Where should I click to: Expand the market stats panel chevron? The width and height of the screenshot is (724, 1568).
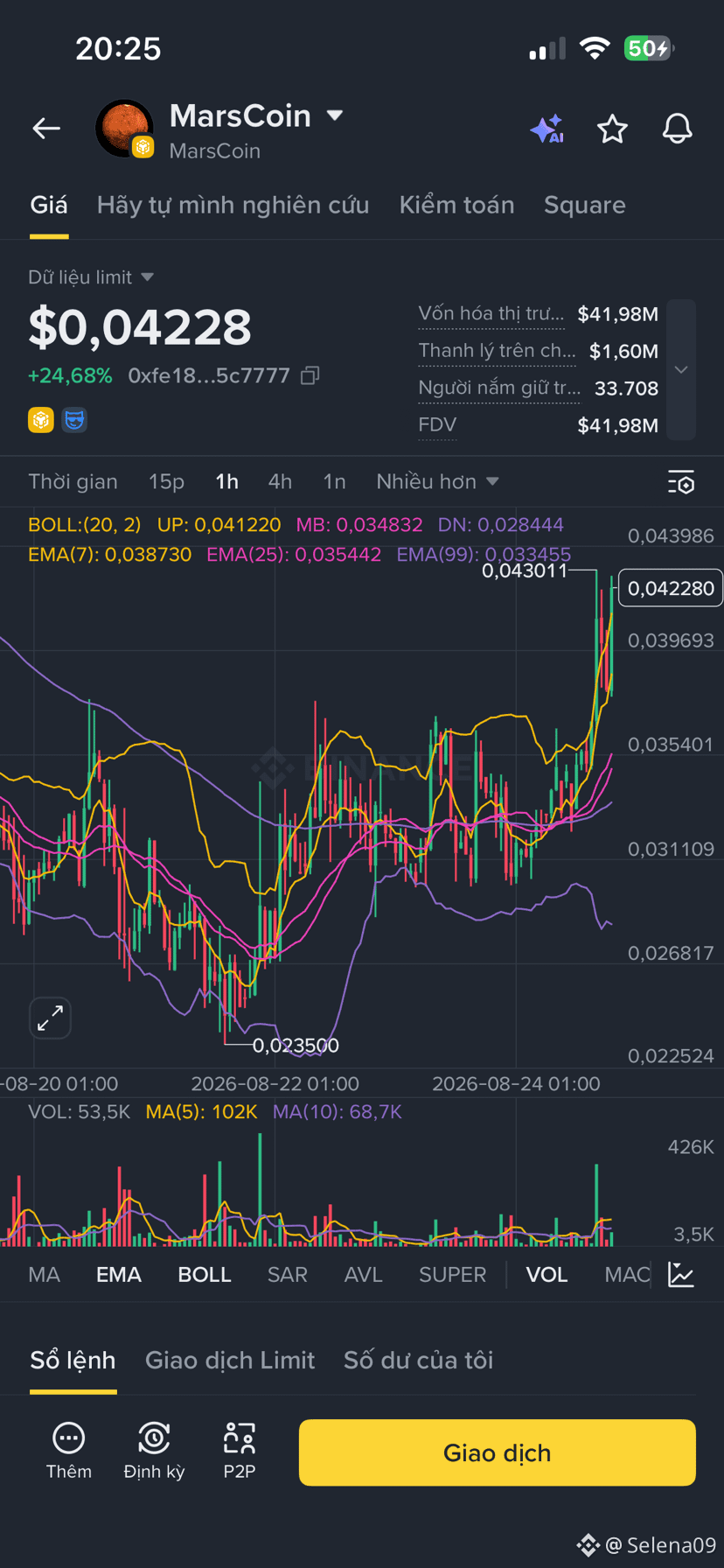click(681, 369)
